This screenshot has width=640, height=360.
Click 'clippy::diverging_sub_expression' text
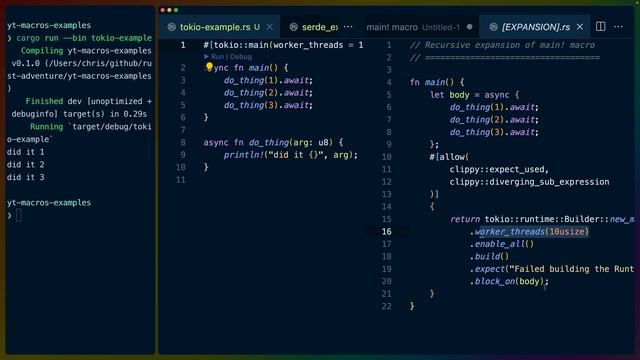[x=529, y=182]
